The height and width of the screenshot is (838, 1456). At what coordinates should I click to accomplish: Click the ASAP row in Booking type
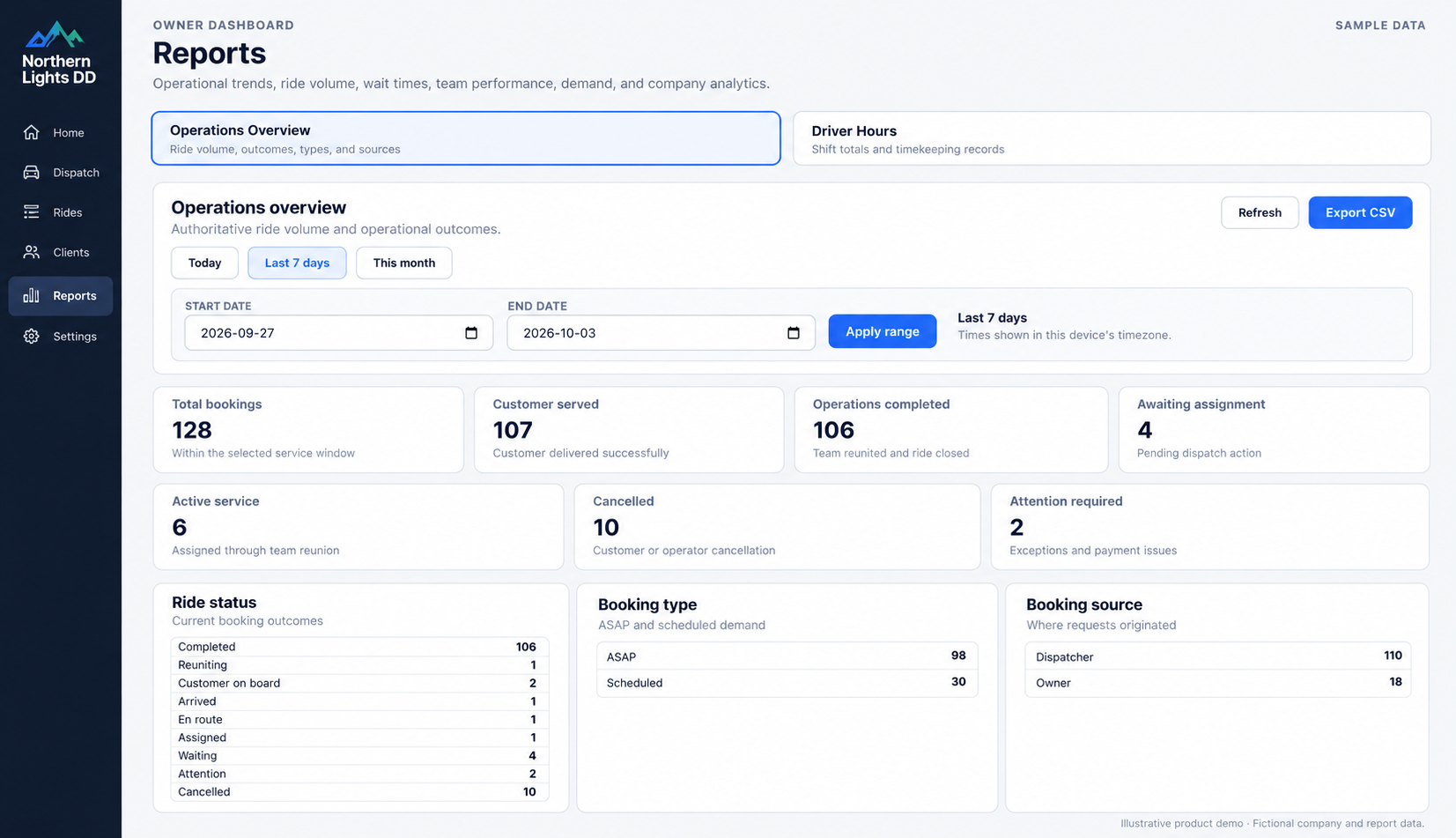pos(787,656)
